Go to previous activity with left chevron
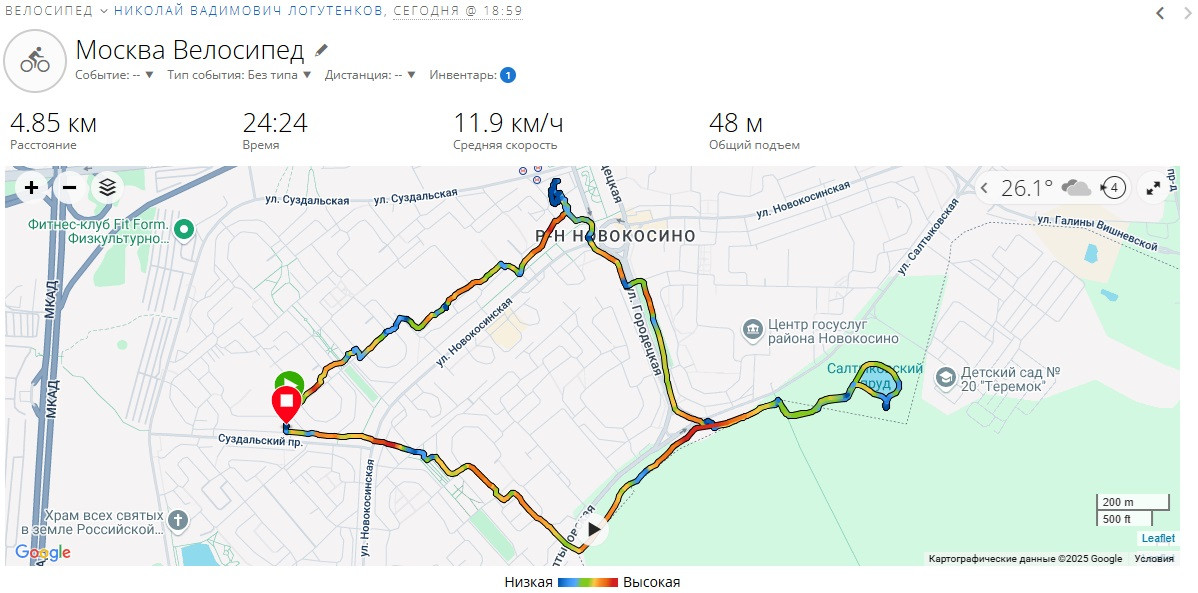This screenshot has height=593, width=1198. click(x=1161, y=12)
